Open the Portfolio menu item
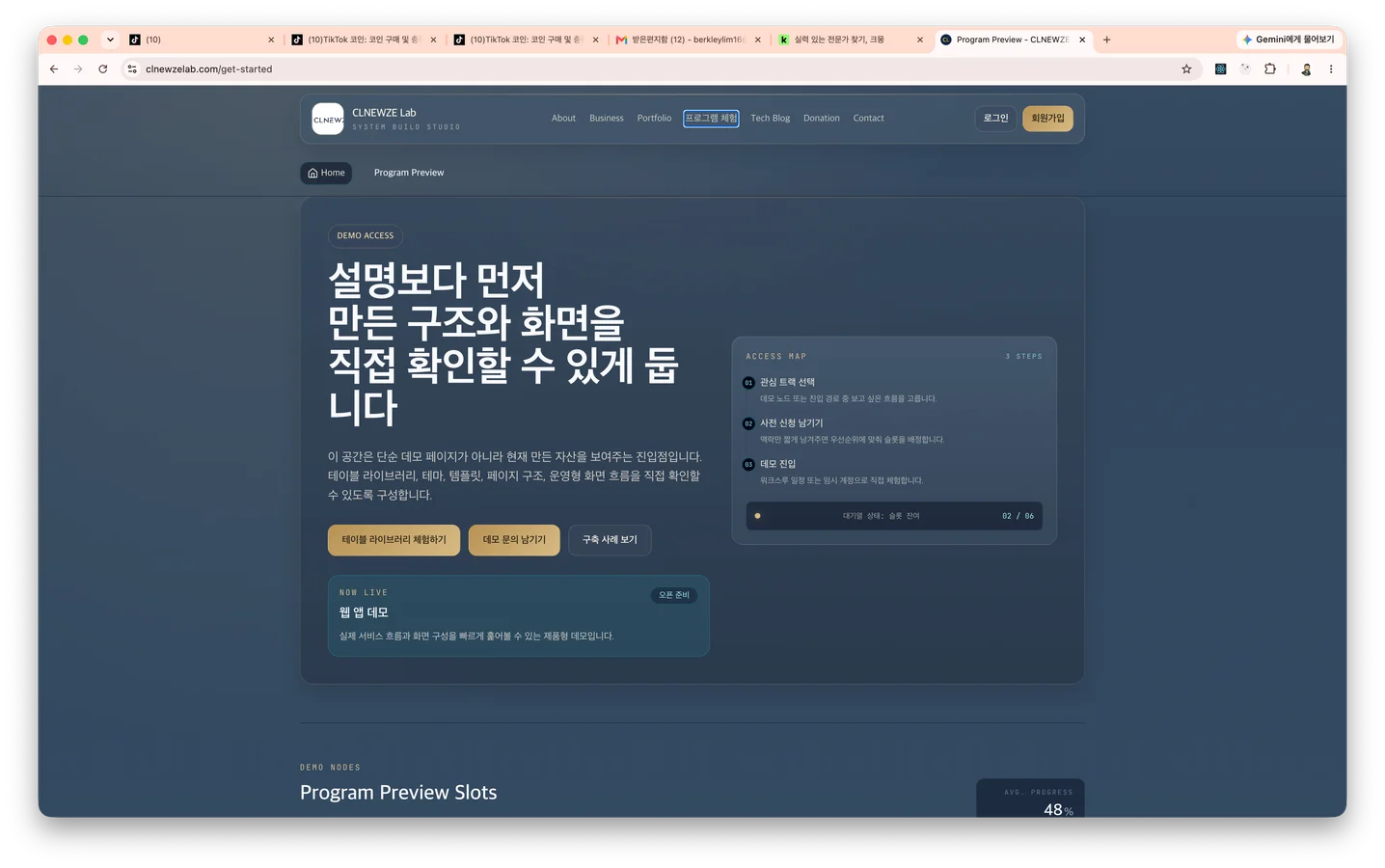 click(654, 119)
